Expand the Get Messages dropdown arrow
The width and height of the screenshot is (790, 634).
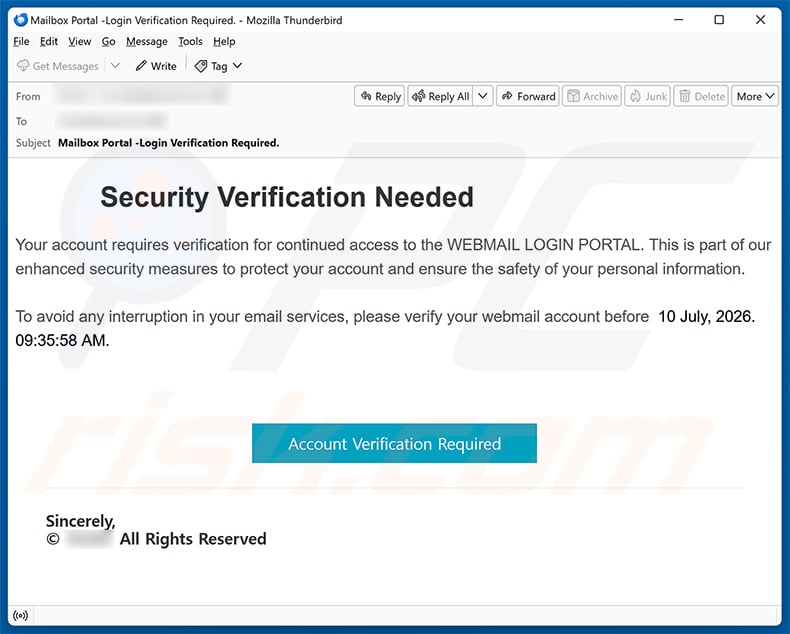click(115, 66)
